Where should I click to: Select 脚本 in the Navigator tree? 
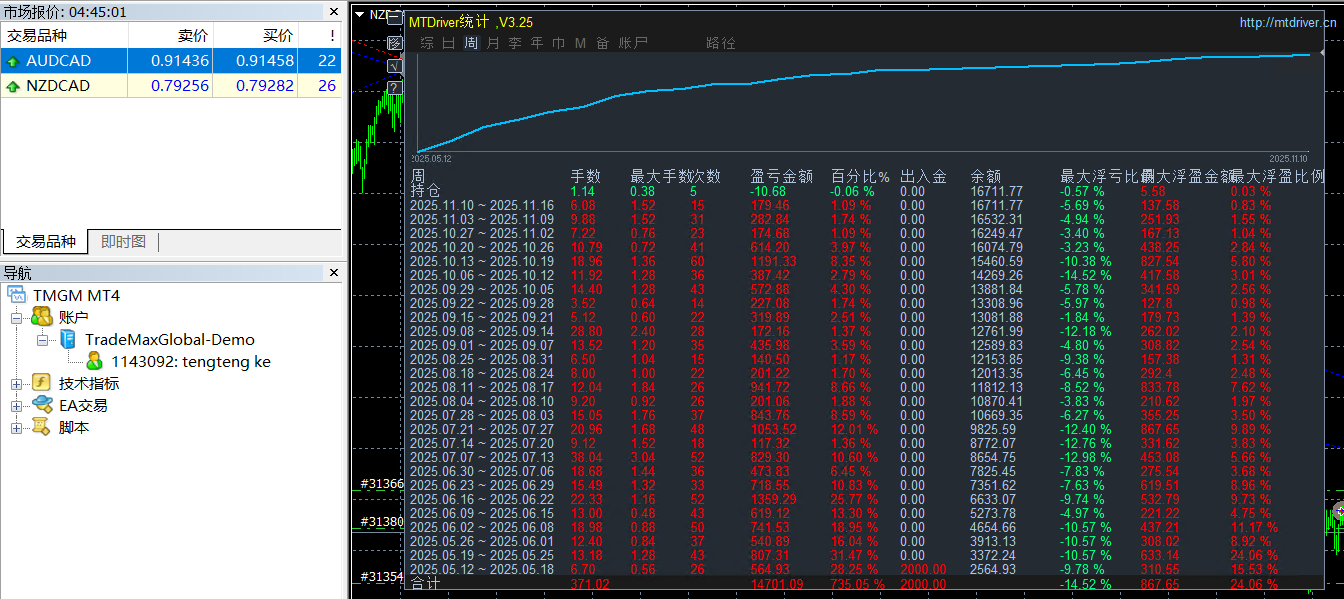point(74,427)
